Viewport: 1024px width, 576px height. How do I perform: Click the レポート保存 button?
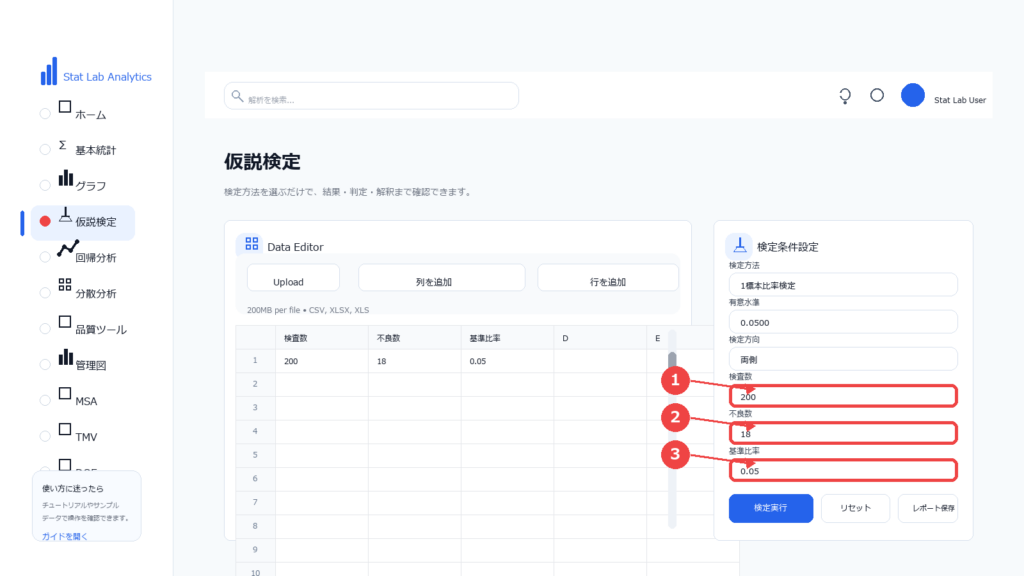pos(928,508)
